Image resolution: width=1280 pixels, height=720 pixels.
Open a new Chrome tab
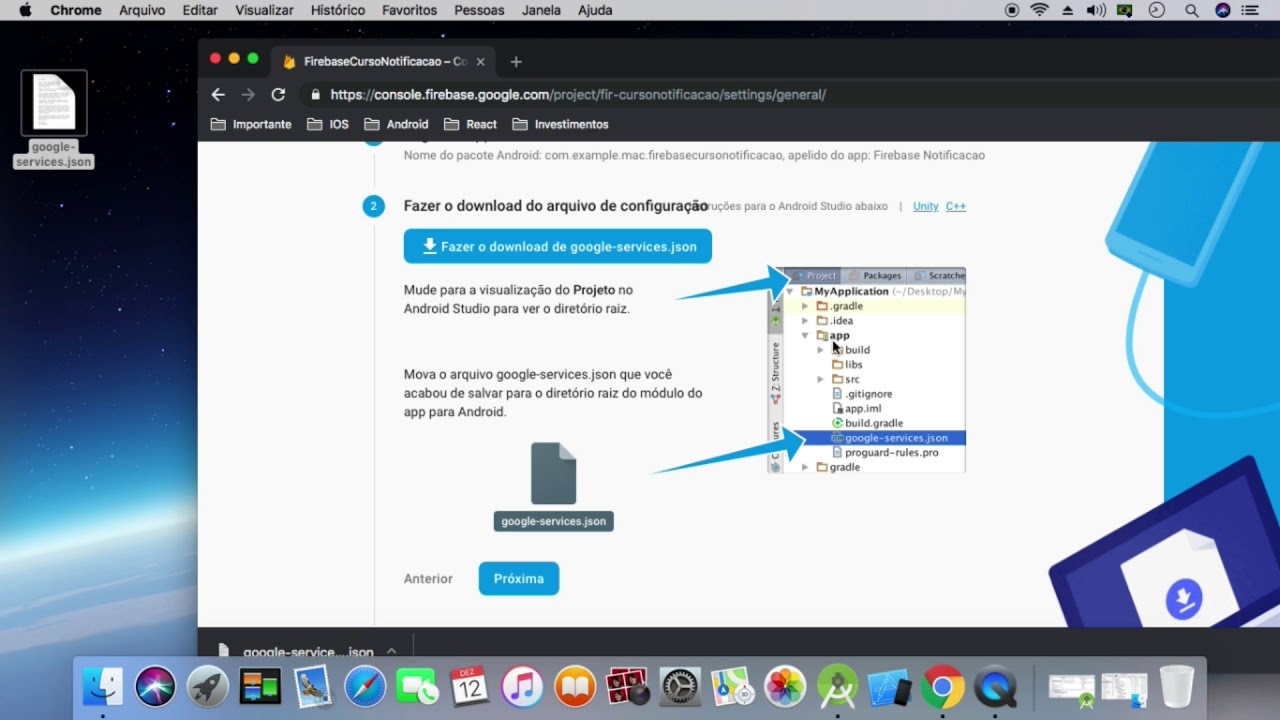coord(516,61)
